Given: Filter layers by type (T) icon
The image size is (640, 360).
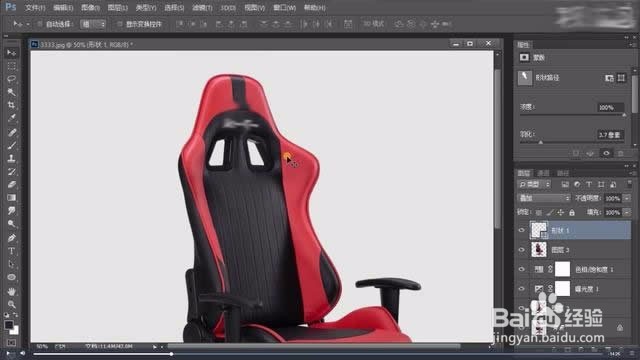Looking at the screenshot, I should (589, 184).
